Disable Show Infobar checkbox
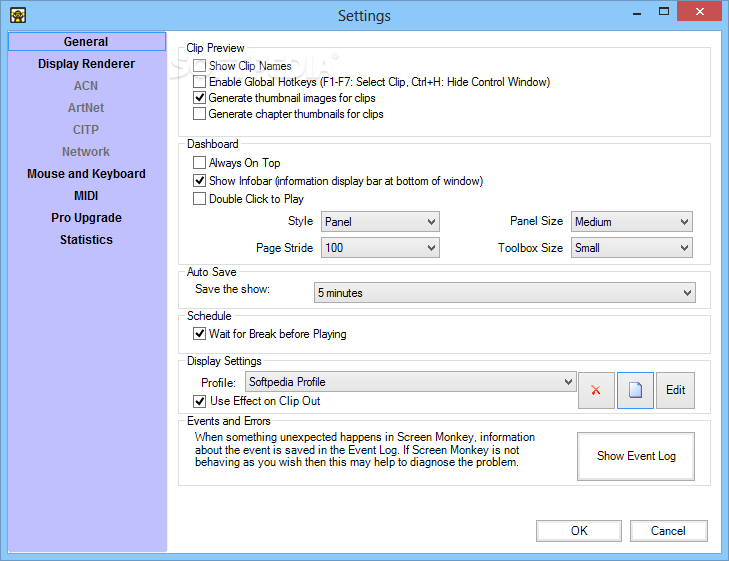The height and width of the screenshot is (561, 729). (199, 181)
